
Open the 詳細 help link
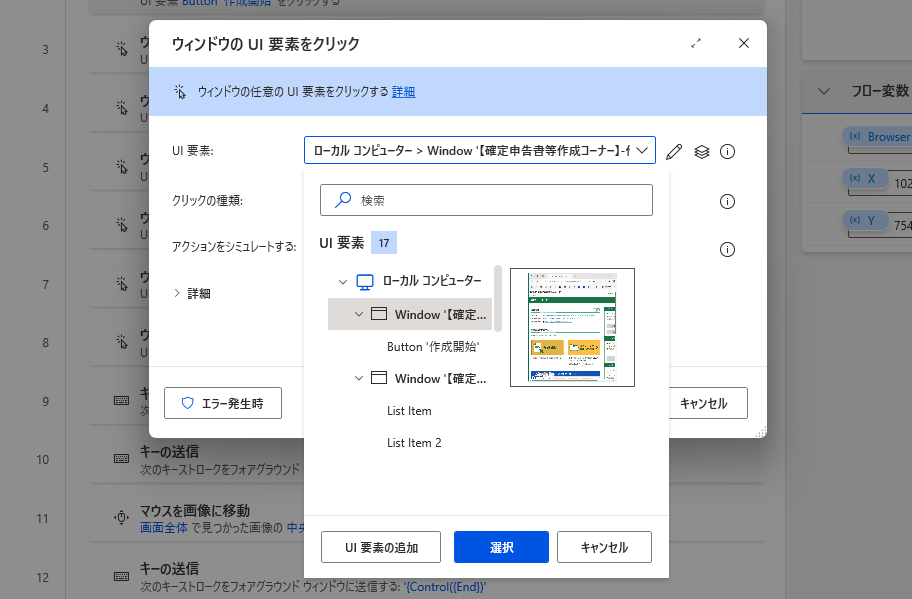403,92
